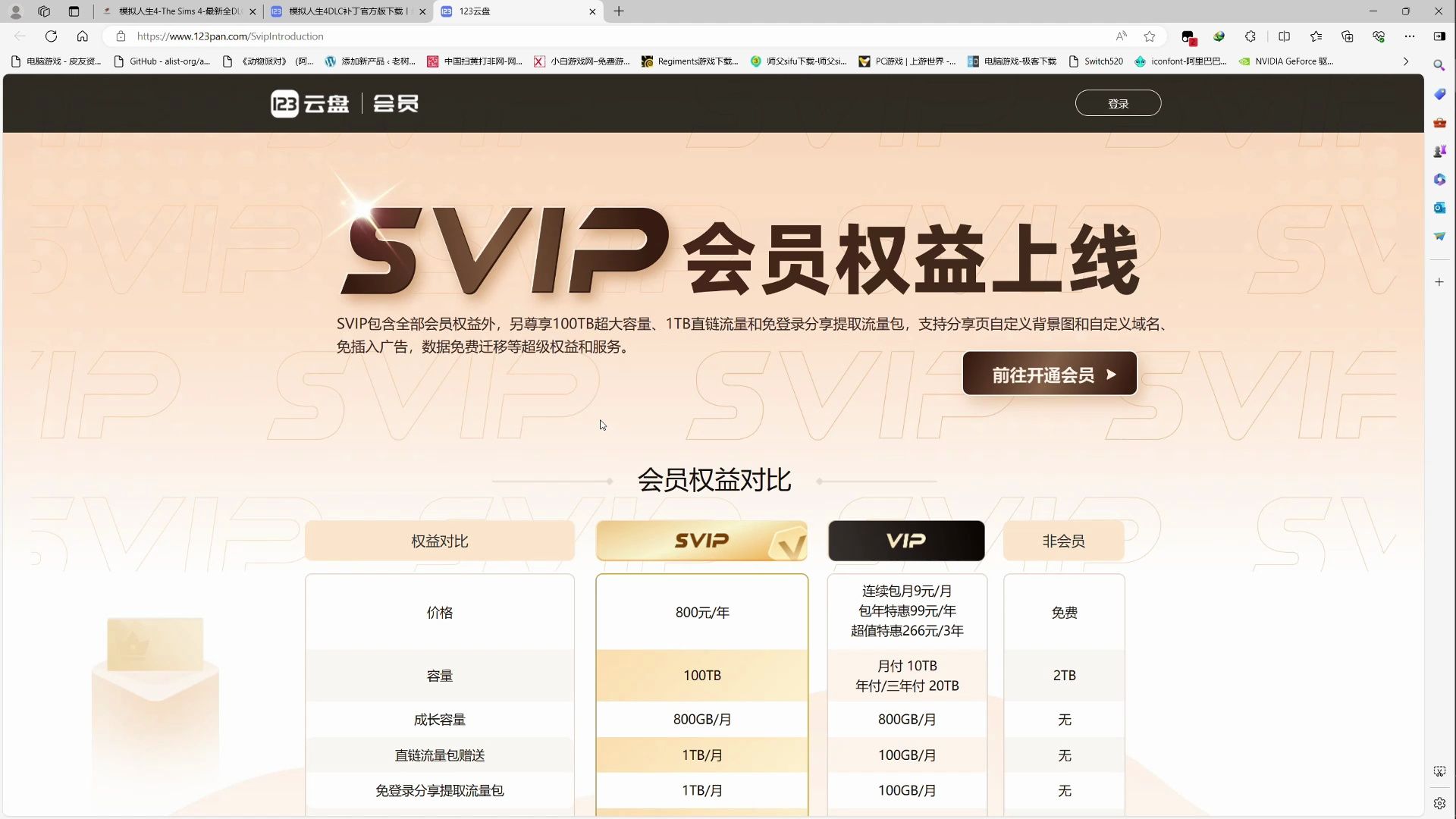1456x819 pixels.
Task: Open the browser extensions puzzle icon
Action: click(1250, 36)
